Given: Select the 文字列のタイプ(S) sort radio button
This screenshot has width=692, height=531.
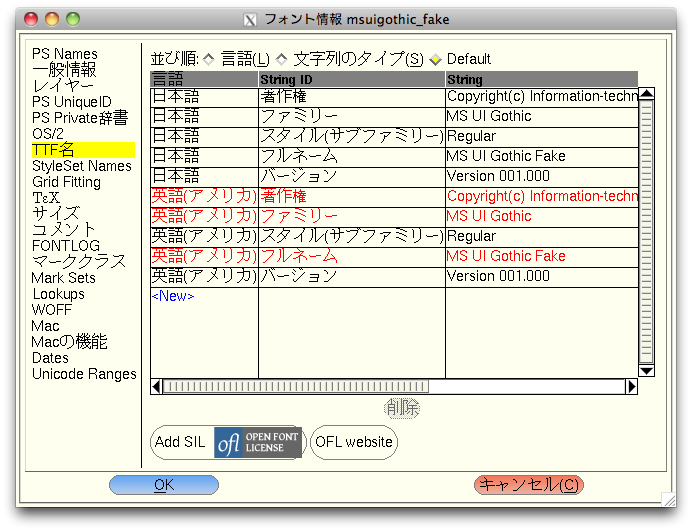Looking at the screenshot, I should [281, 59].
